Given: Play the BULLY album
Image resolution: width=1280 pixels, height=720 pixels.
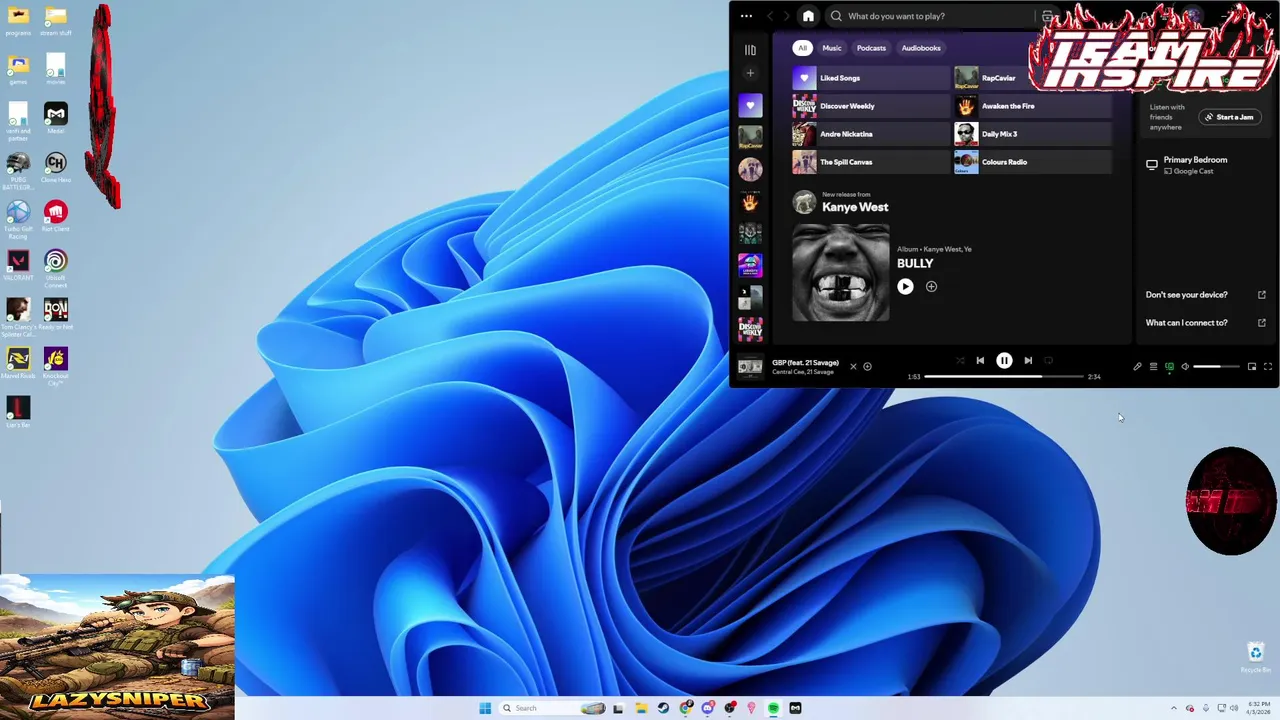Looking at the screenshot, I should pos(905,286).
